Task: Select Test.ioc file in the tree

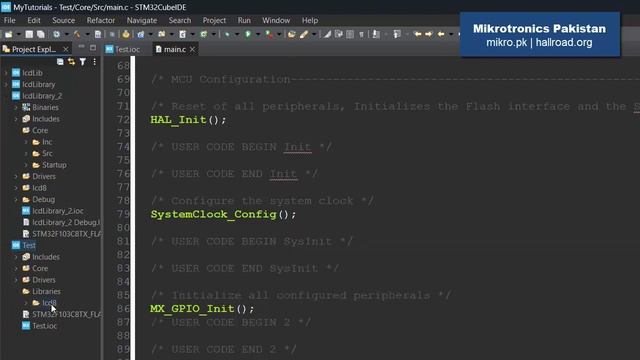Action: coord(44,326)
